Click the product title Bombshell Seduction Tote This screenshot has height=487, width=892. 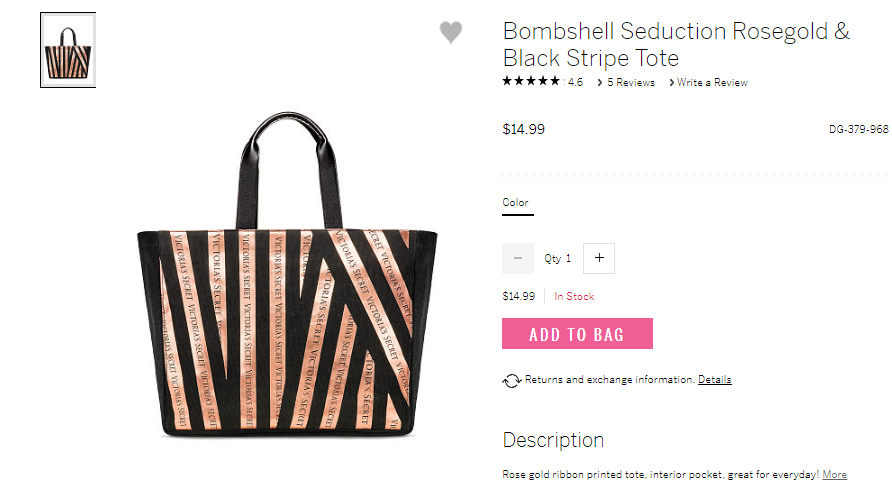pos(676,44)
